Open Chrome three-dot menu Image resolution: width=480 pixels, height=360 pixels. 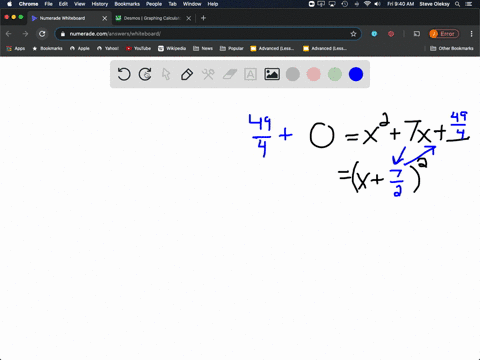click(471, 34)
